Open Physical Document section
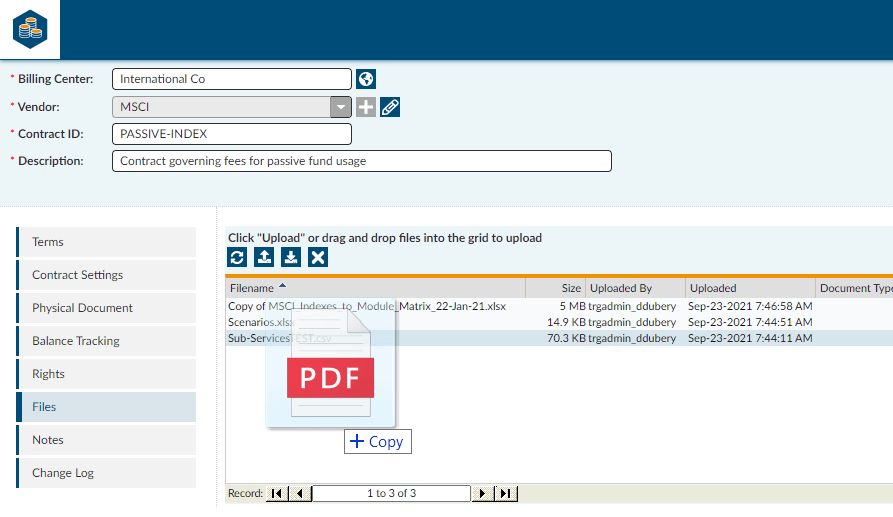Image resolution: width=893 pixels, height=517 pixels. tap(106, 308)
